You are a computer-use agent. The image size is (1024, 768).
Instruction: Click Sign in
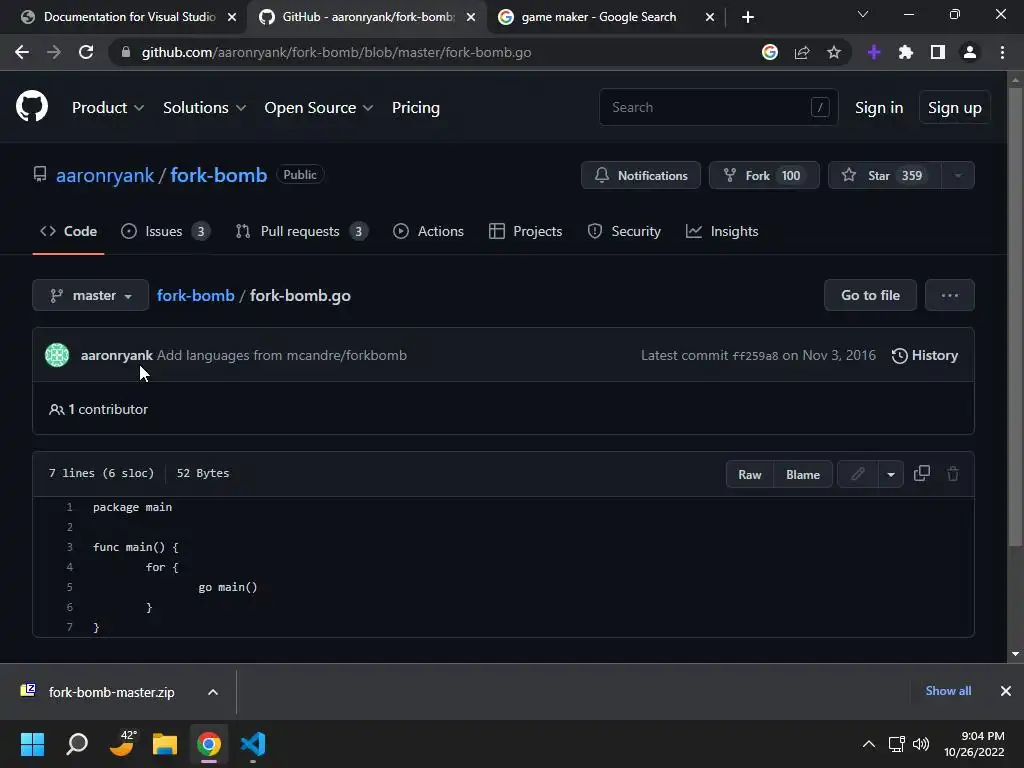(879, 108)
